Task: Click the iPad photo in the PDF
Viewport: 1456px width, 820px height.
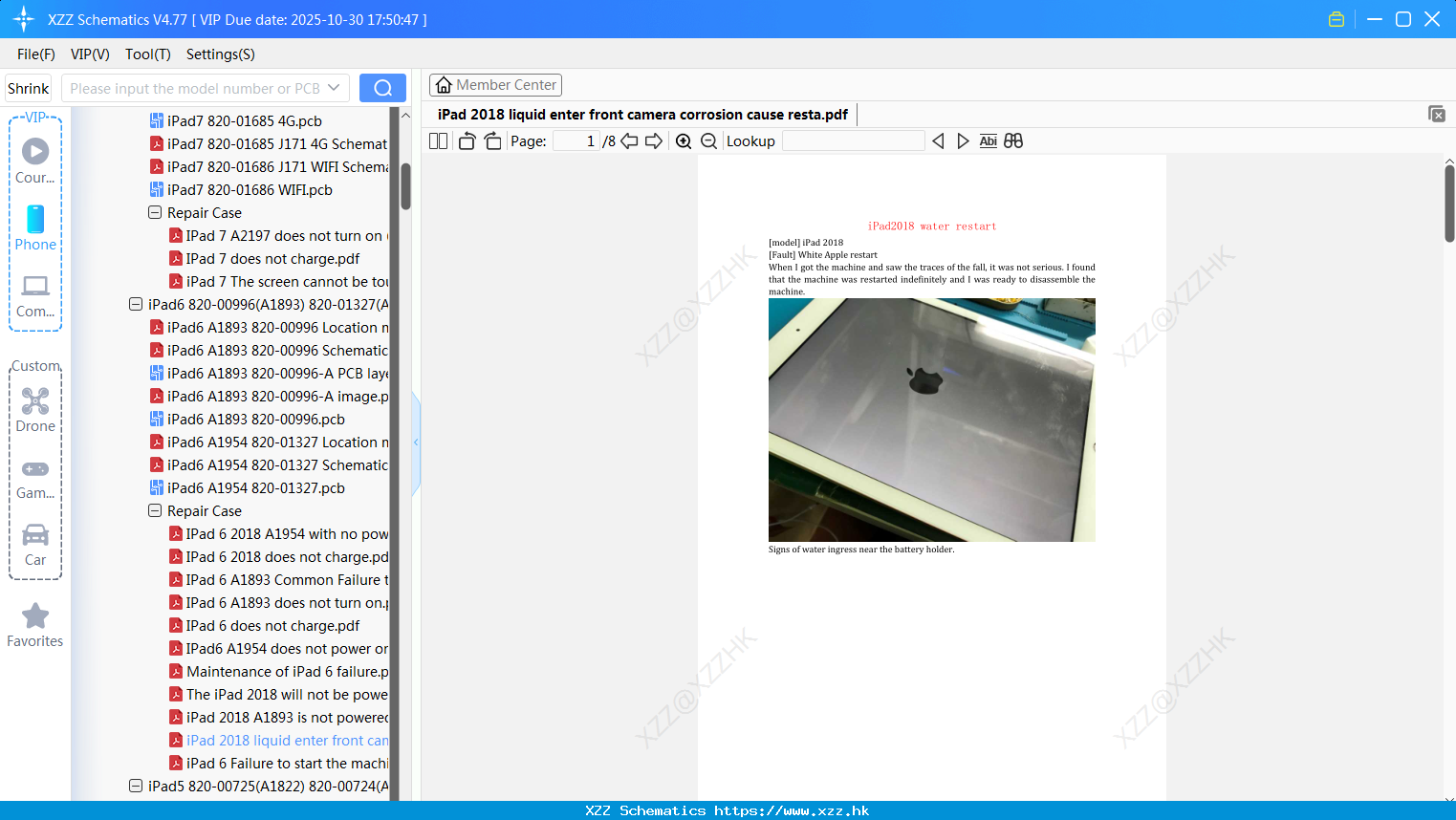Action: [932, 420]
